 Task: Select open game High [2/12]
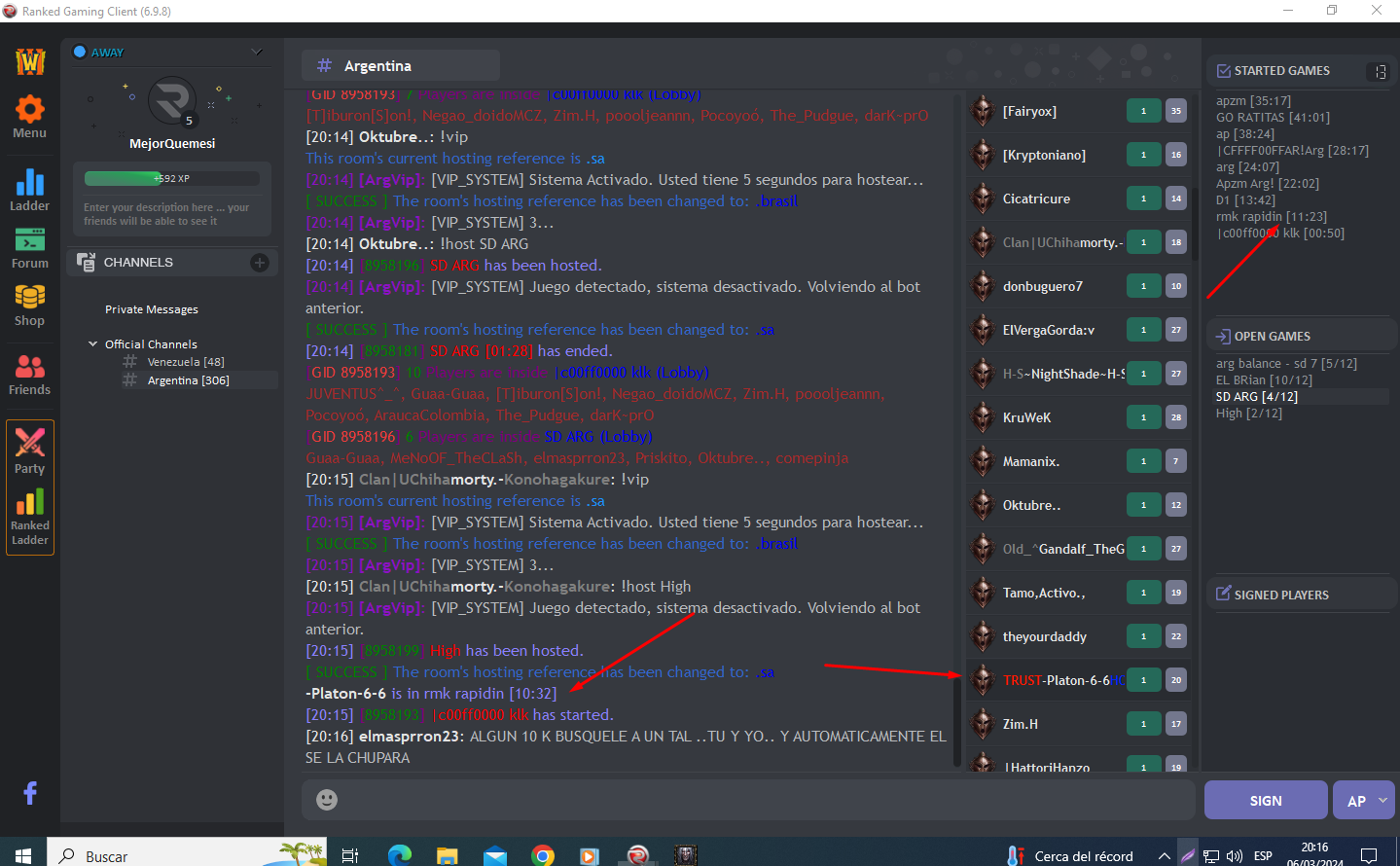tap(1248, 414)
